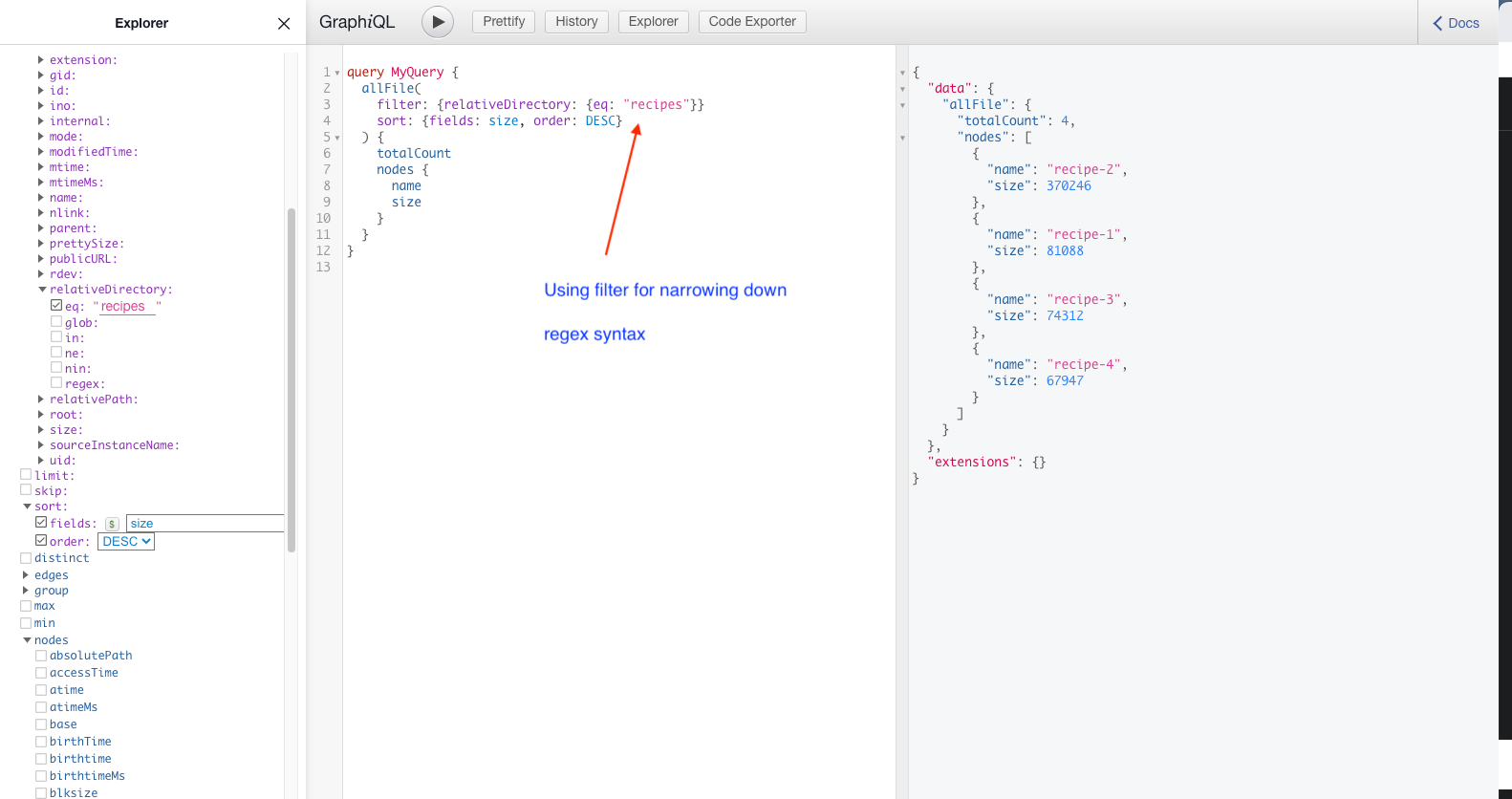Check the birthTime node field

pyautogui.click(x=41, y=741)
